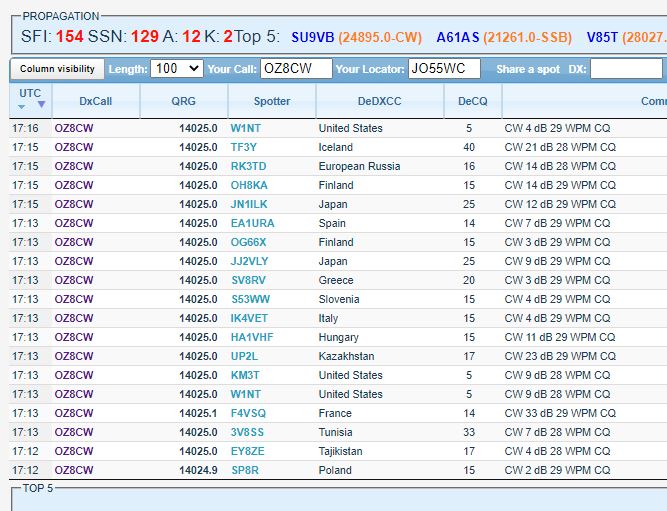Select comment CW 33 dB 29 WPM CQ
This screenshot has height=511, width=667.
point(560,413)
